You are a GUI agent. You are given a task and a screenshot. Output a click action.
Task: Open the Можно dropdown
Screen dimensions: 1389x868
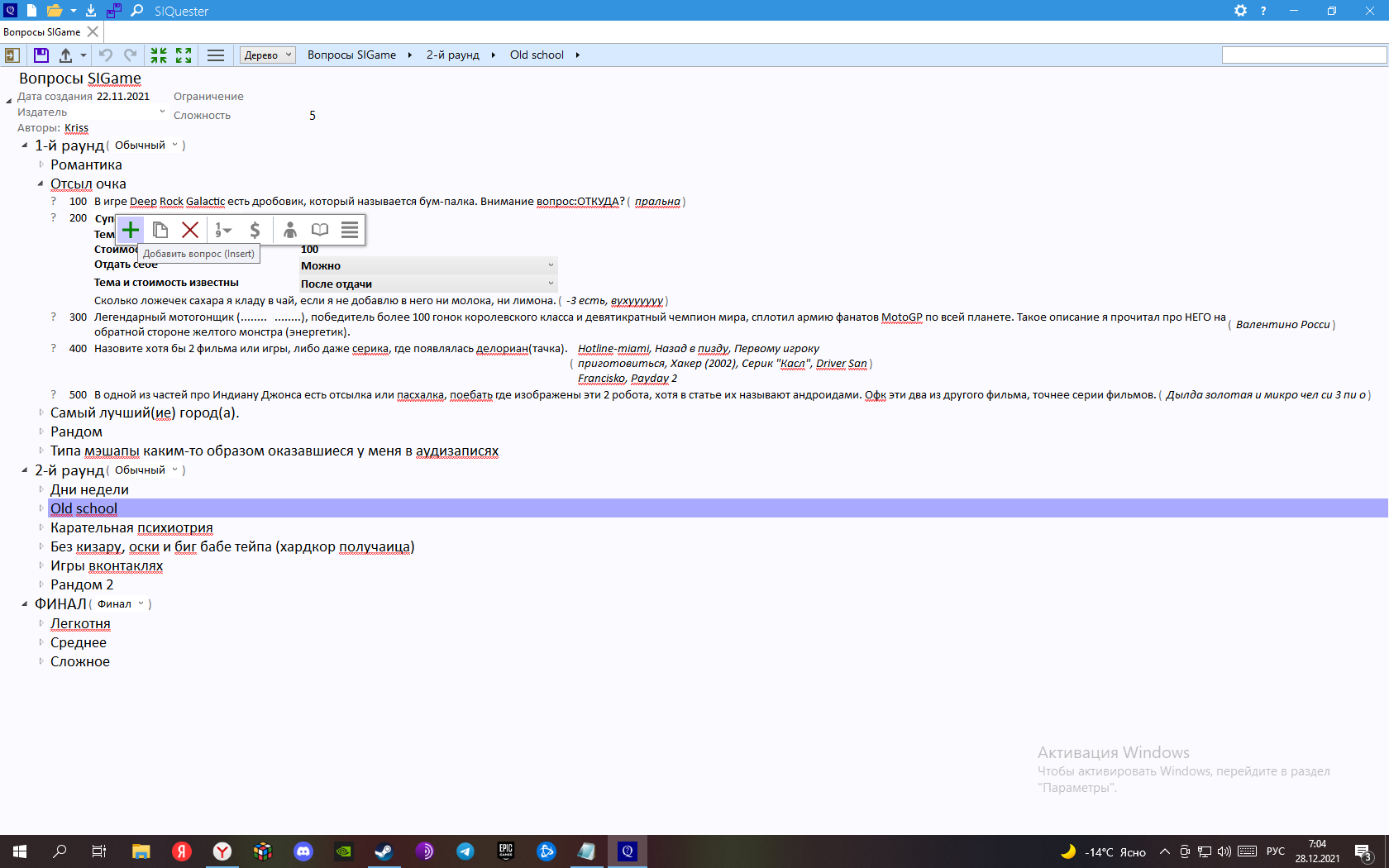click(x=428, y=265)
